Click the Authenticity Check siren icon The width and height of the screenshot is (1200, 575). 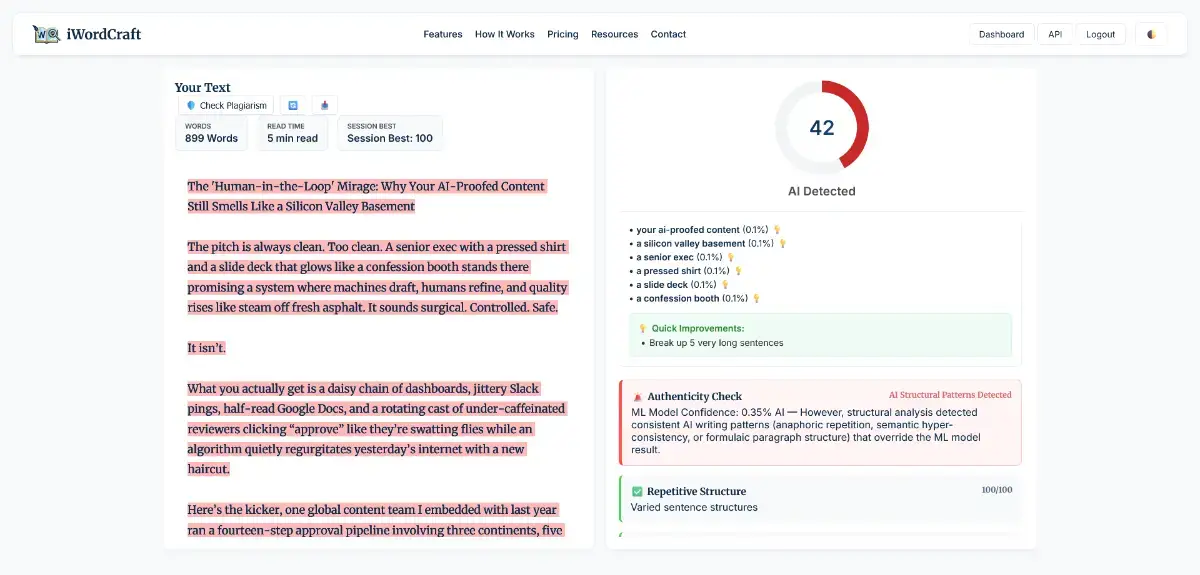(637, 397)
